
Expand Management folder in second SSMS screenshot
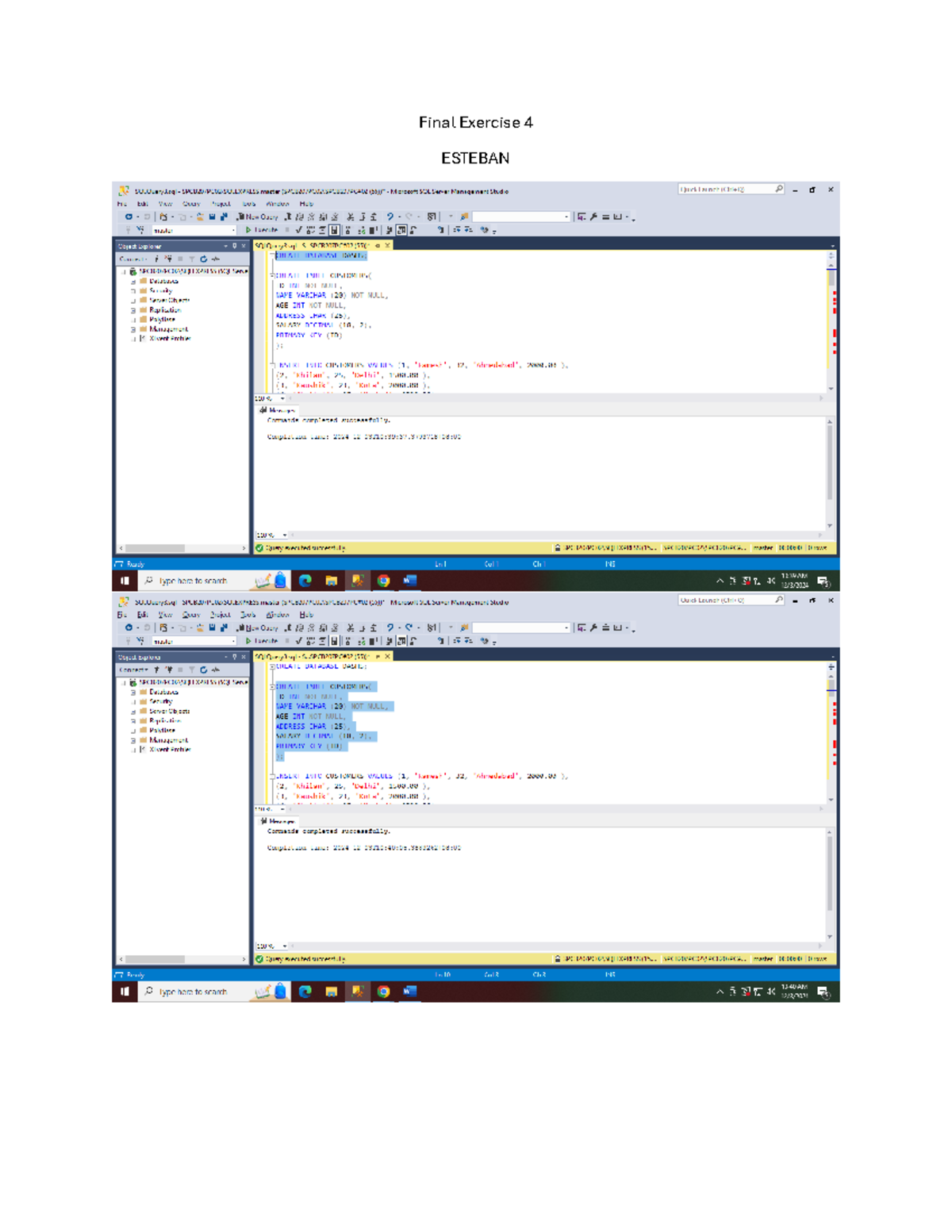(x=133, y=740)
